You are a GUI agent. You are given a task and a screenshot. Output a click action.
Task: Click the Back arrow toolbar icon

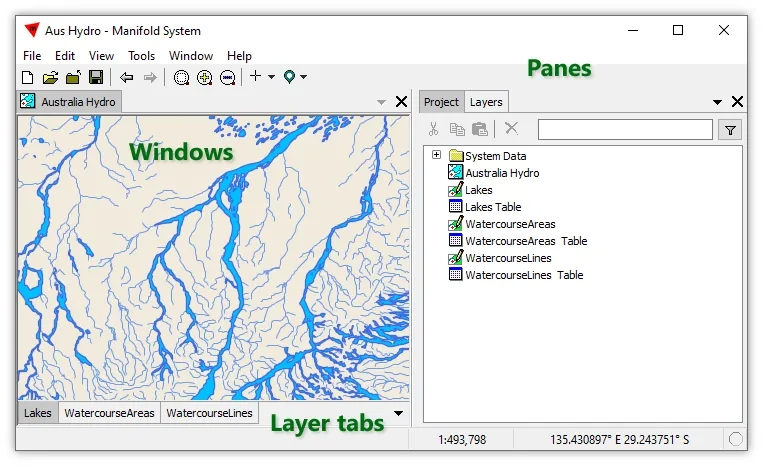(x=127, y=77)
